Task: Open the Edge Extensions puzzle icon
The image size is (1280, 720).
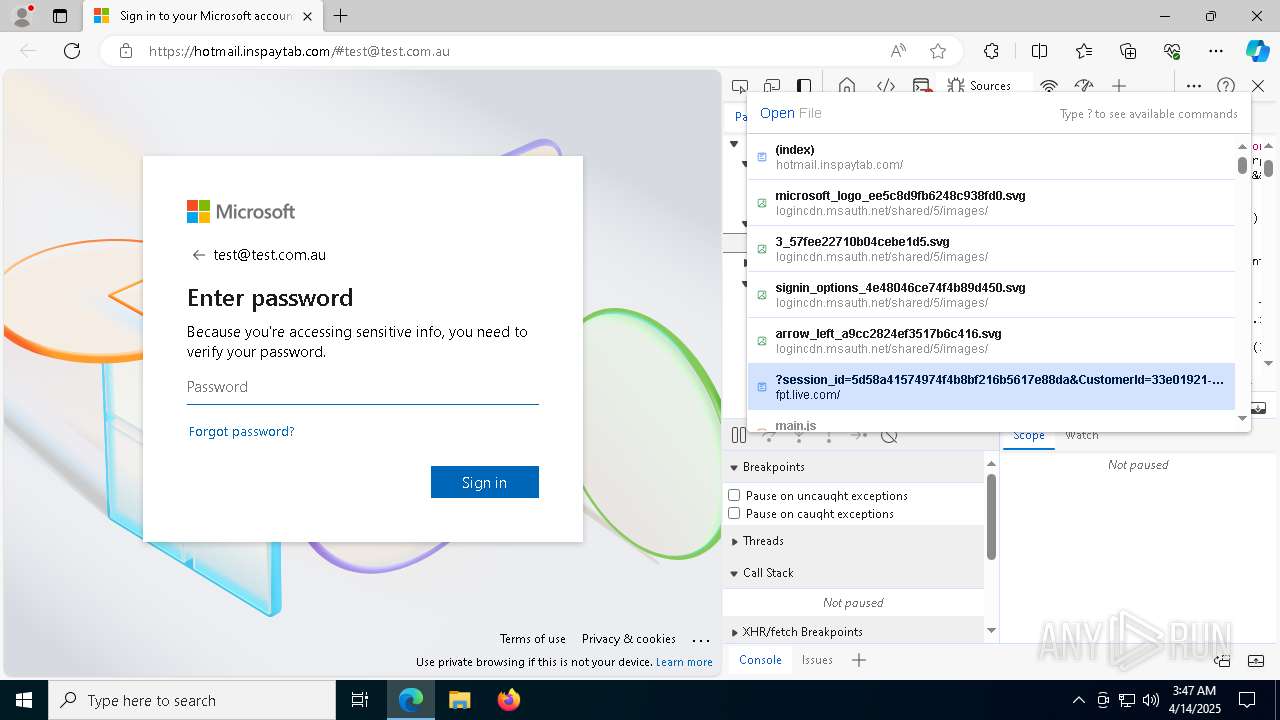Action: (x=991, y=51)
